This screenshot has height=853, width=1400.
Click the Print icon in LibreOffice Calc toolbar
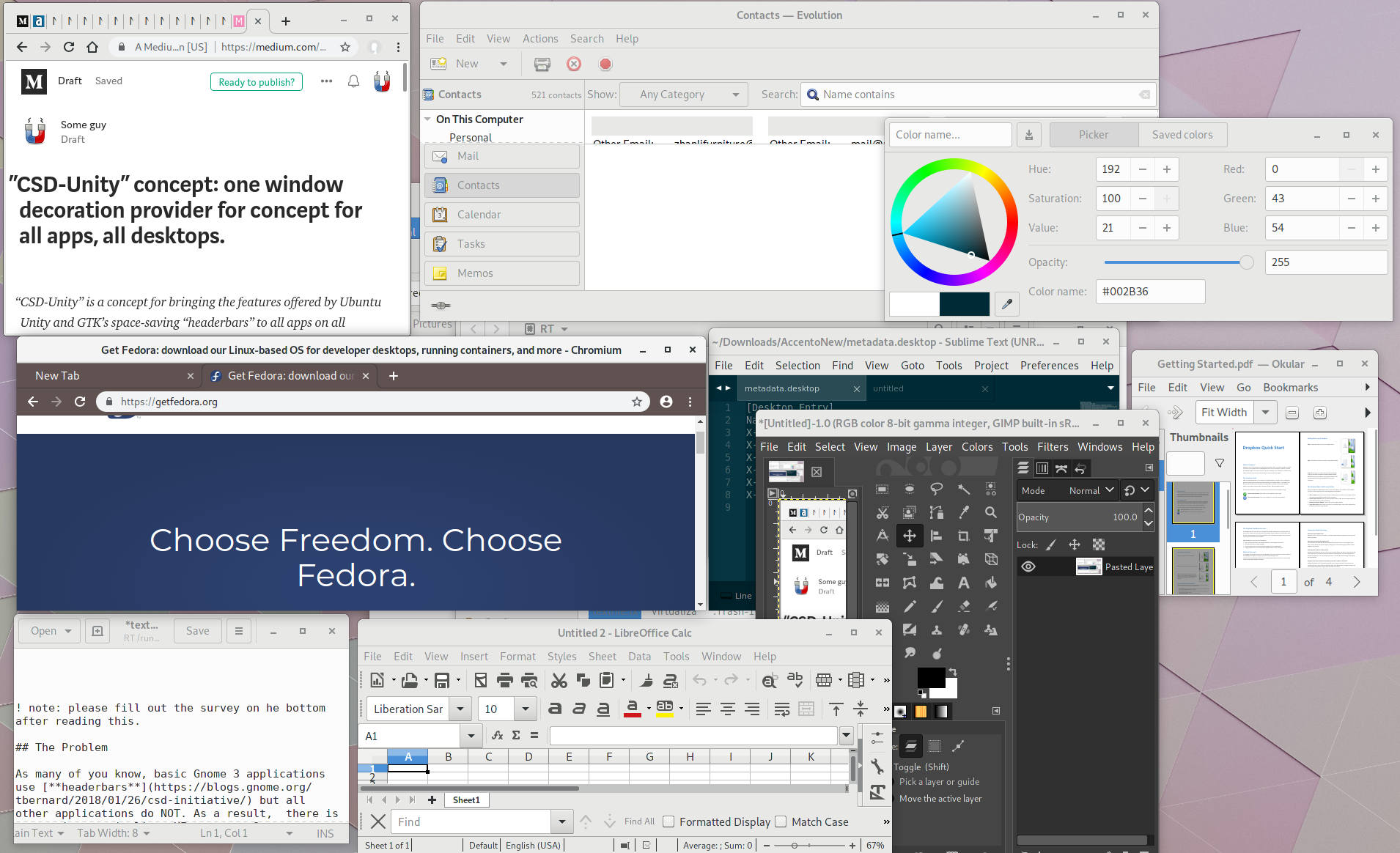pos(505,681)
